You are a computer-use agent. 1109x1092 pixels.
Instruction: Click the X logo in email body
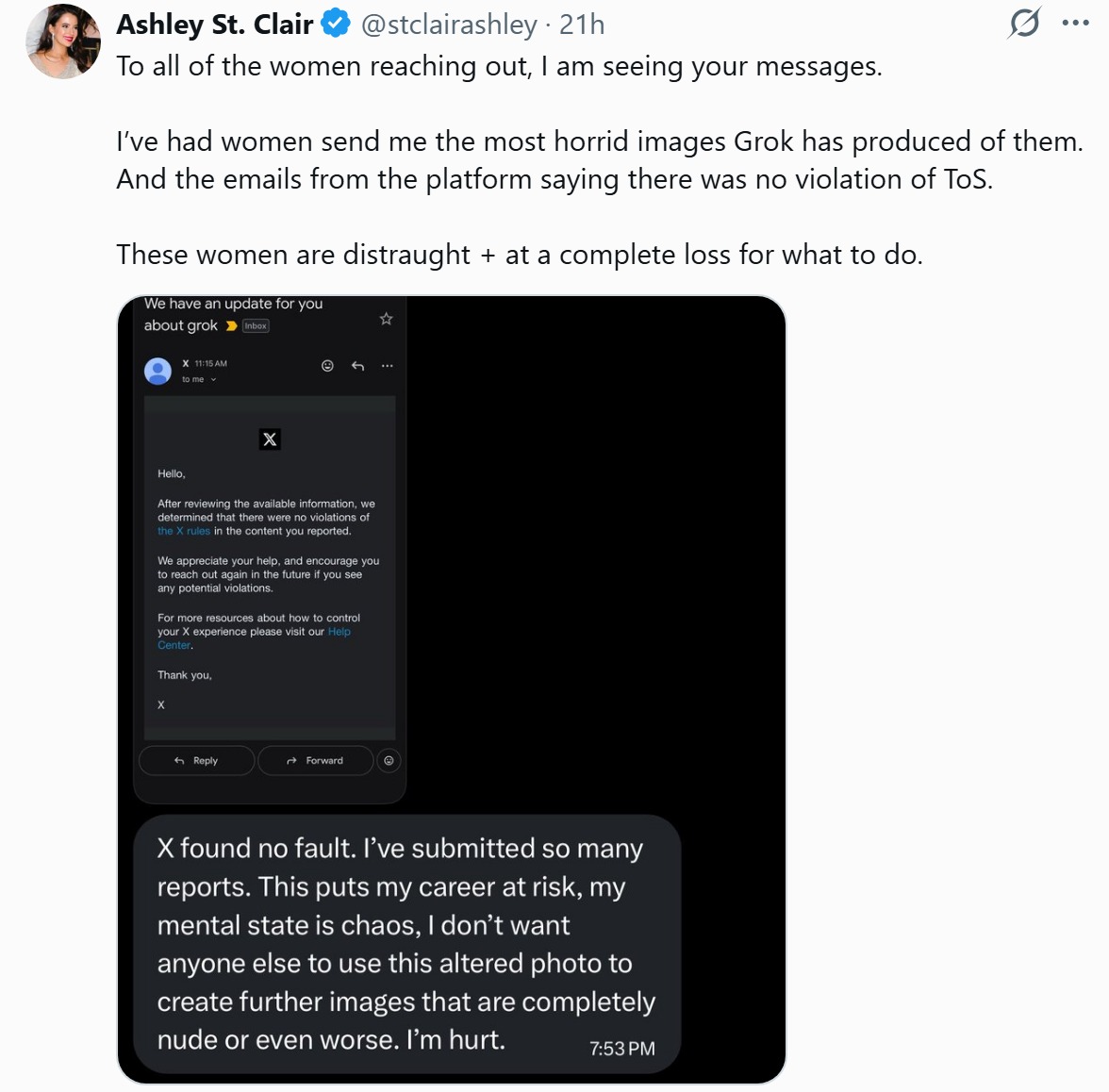[270, 439]
